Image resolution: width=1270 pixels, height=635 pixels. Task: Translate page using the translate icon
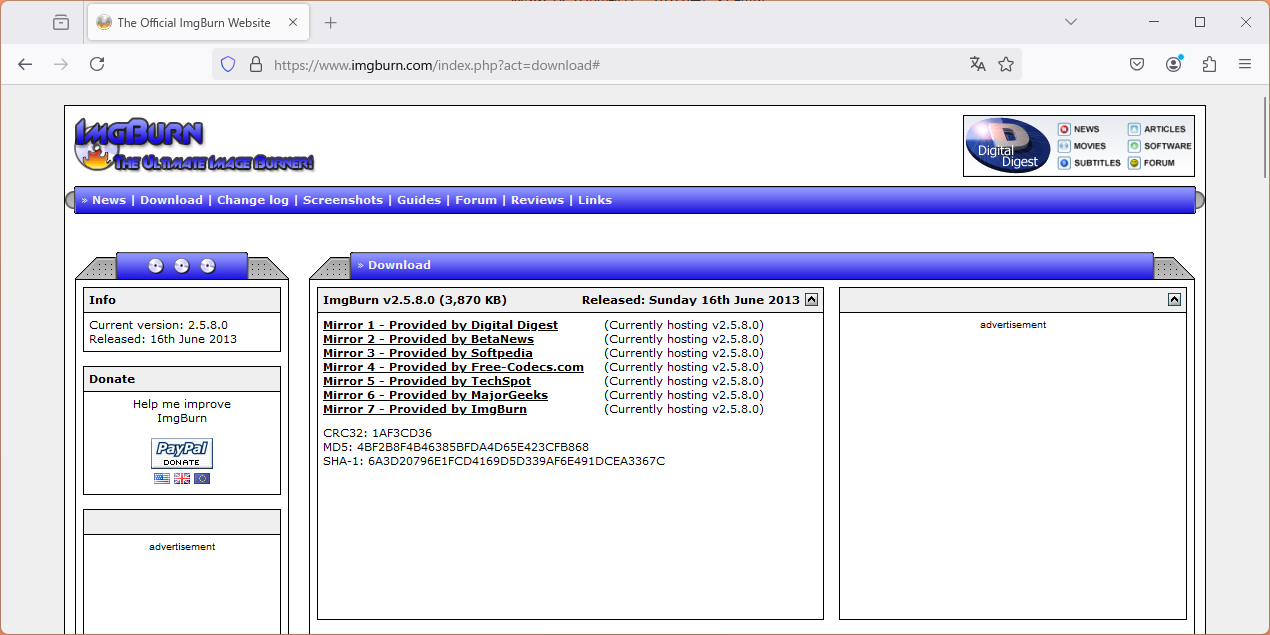(978, 64)
